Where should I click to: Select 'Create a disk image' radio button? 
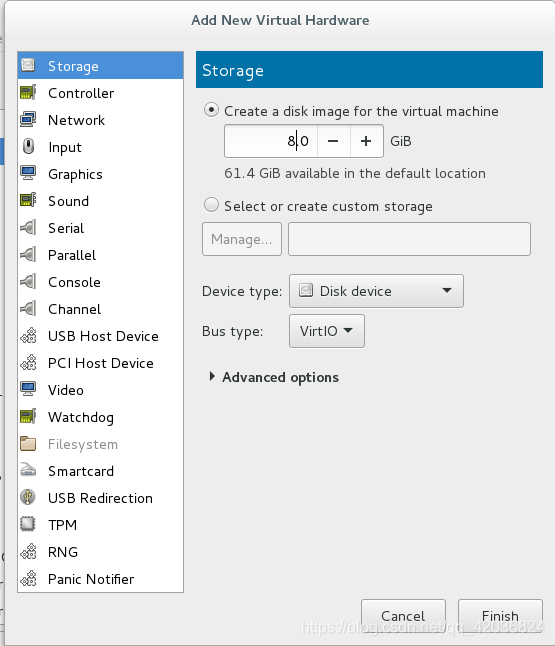pyautogui.click(x=211, y=110)
